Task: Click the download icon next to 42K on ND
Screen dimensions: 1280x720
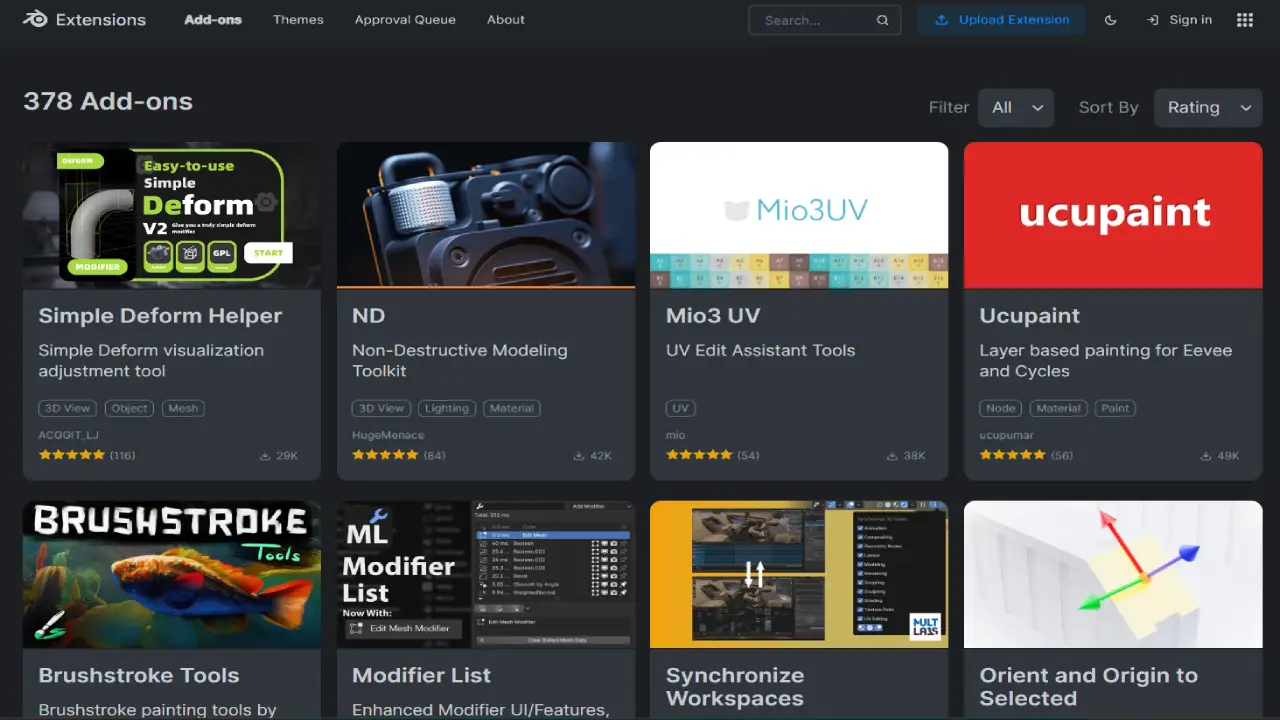Action: click(578, 455)
